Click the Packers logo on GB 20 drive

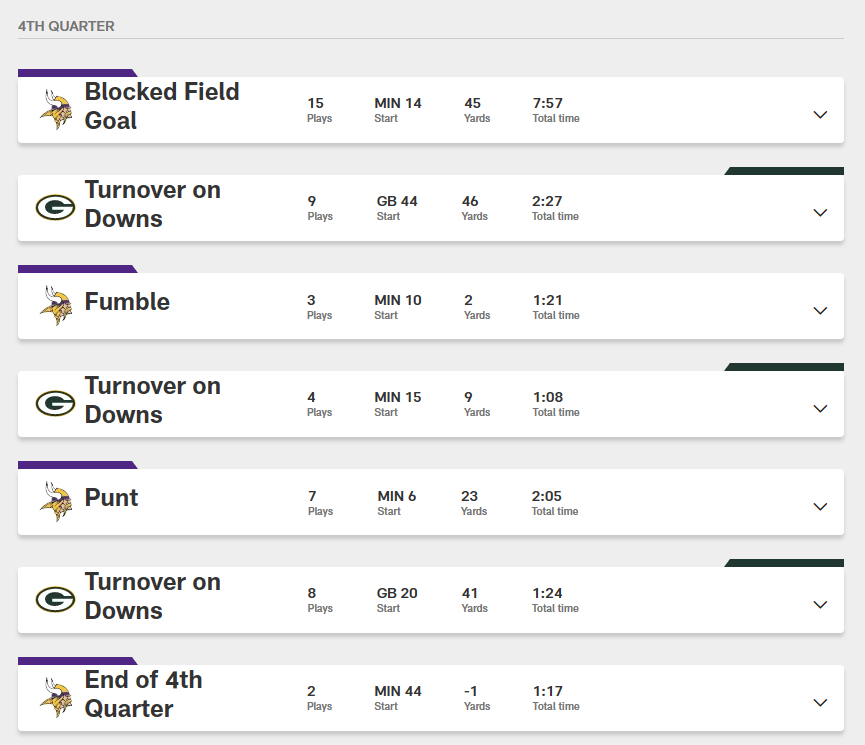55,600
